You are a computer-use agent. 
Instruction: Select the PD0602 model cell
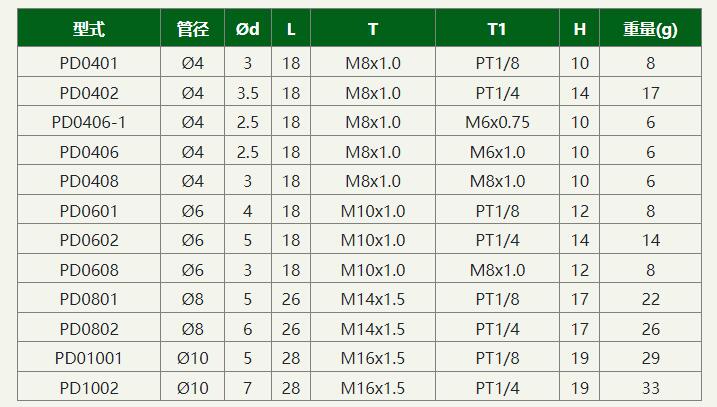coord(89,240)
